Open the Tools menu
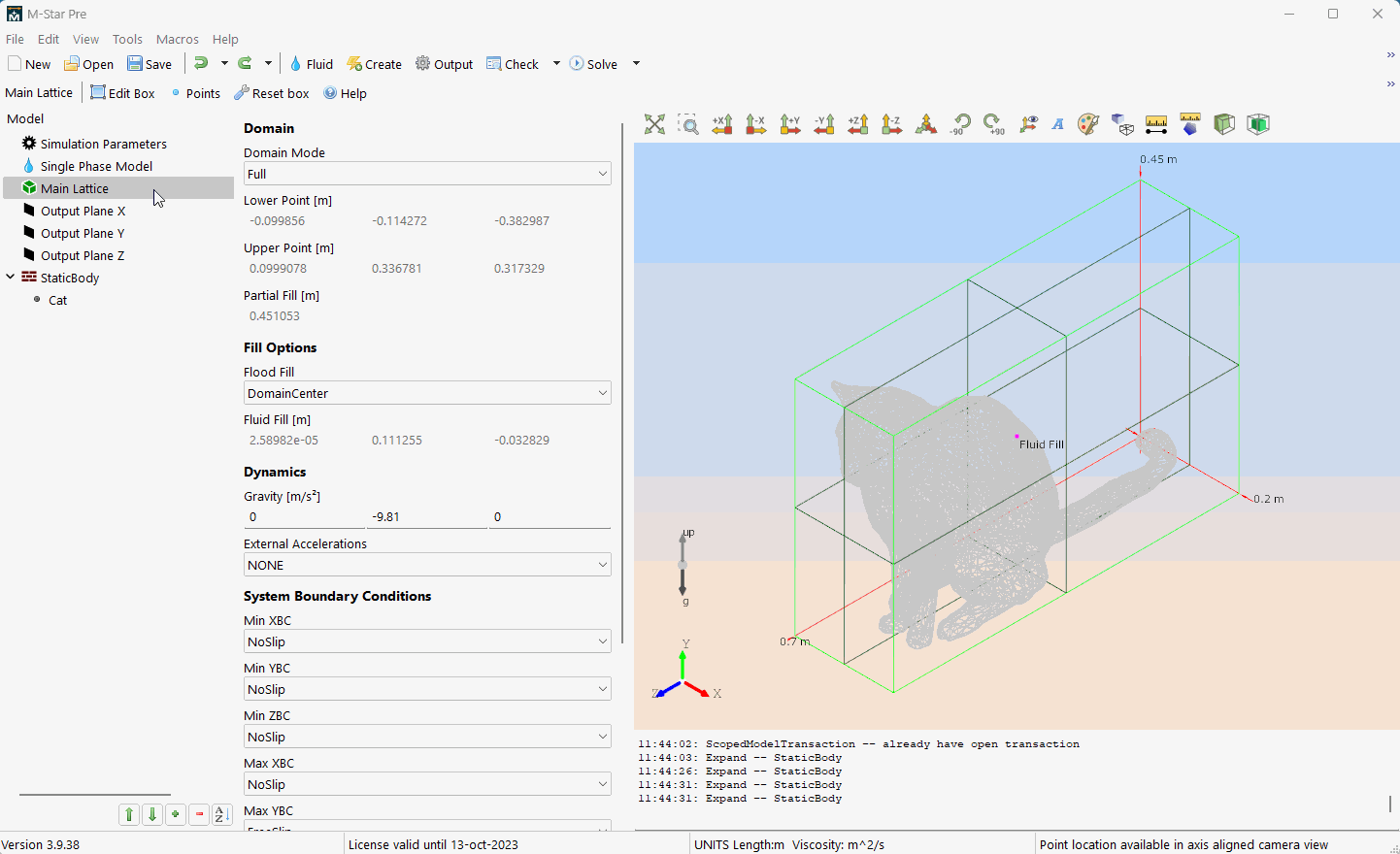 (128, 39)
